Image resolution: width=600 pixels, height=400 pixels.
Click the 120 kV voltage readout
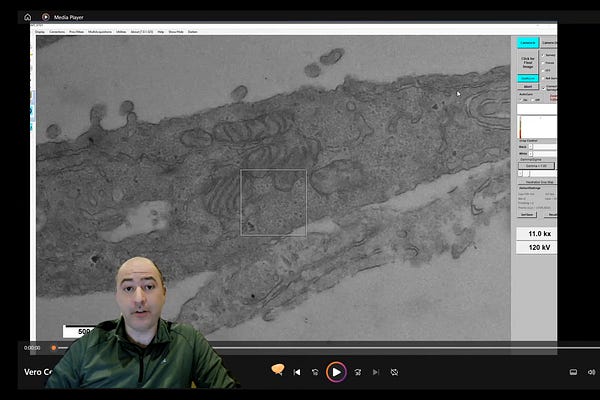536,247
